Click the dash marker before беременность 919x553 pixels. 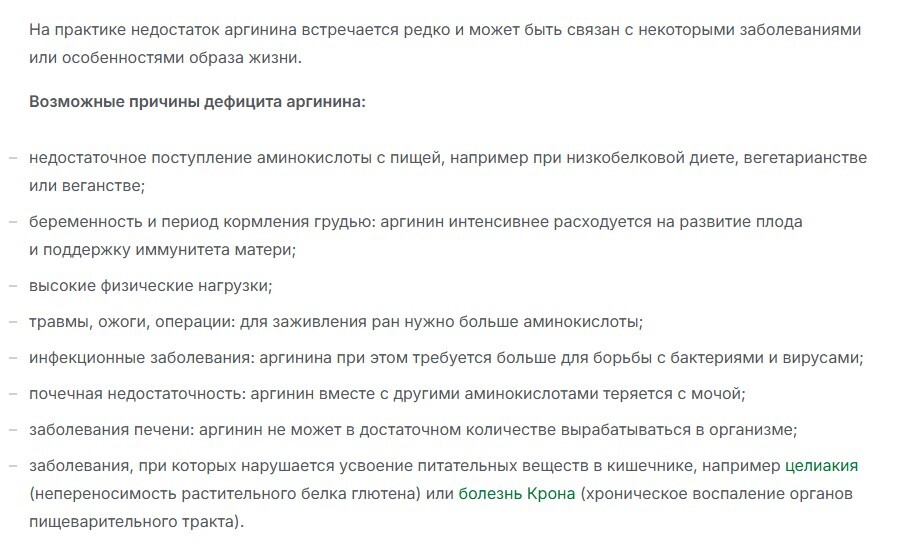[x=13, y=222]
